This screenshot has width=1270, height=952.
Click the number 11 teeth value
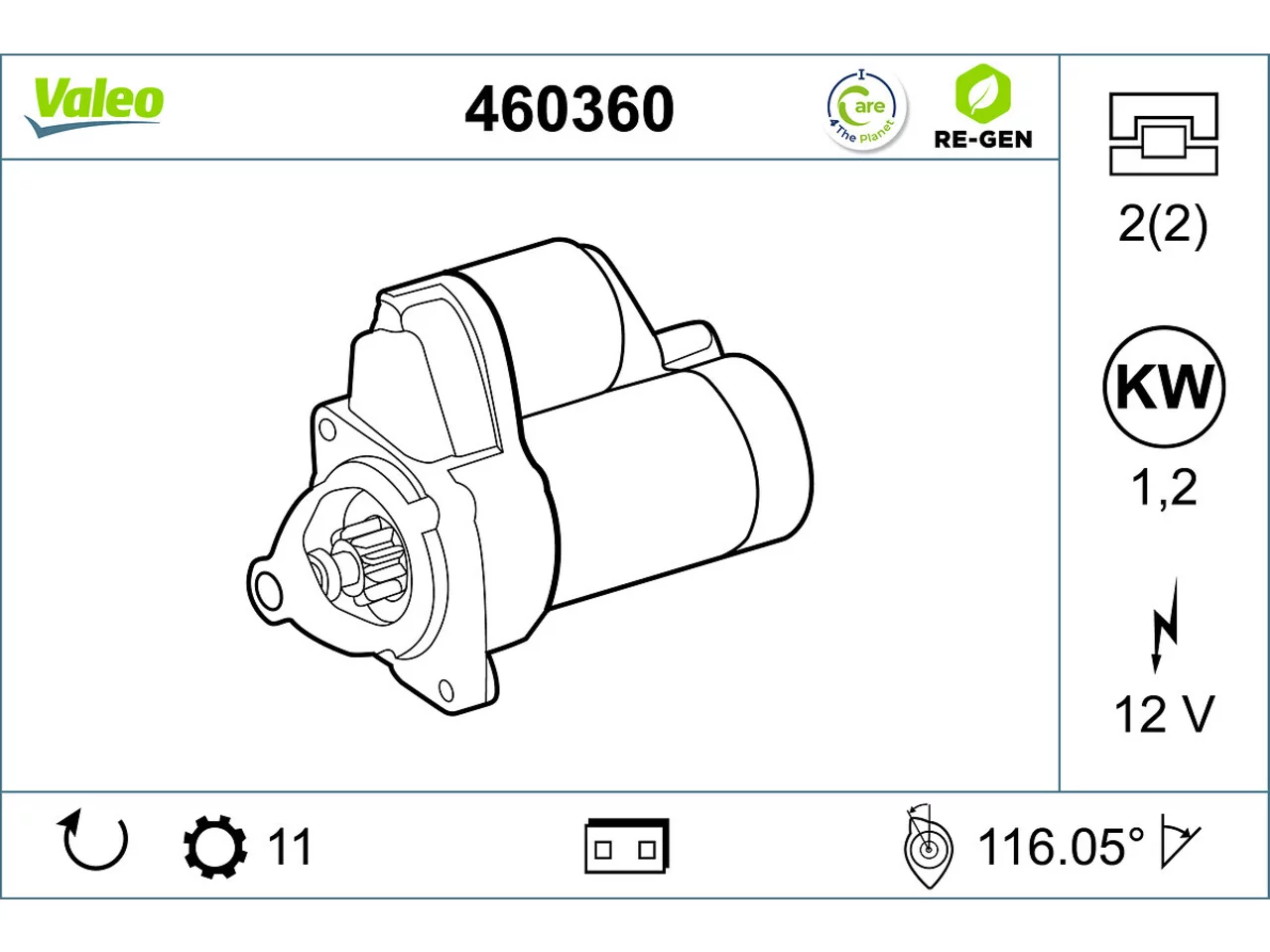coord(290,847)
